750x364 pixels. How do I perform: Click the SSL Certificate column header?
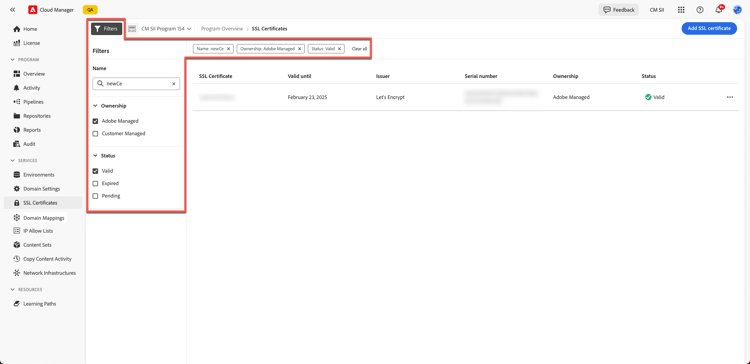click(216, 77)
